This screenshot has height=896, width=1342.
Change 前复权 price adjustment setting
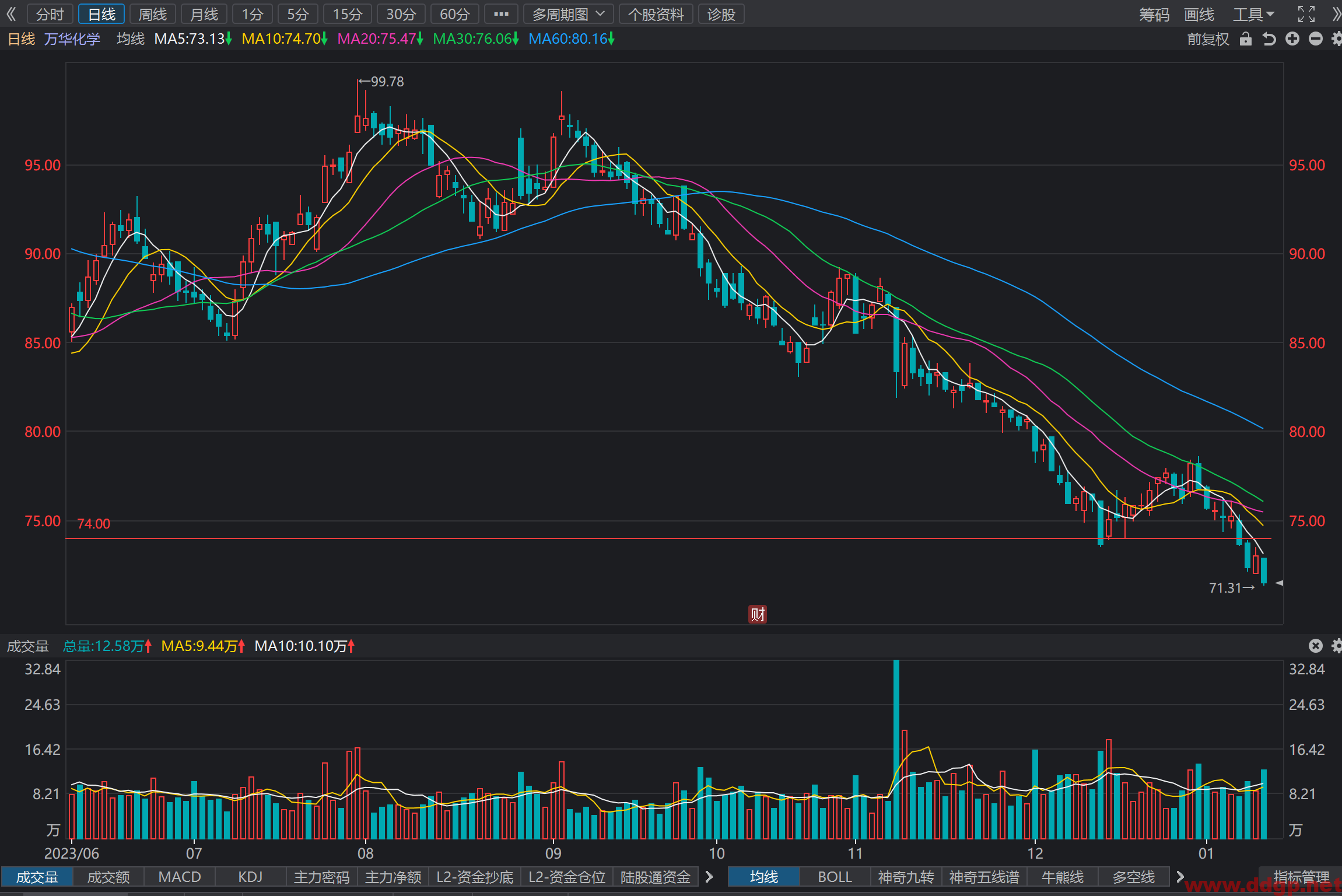pos(1208,39)
